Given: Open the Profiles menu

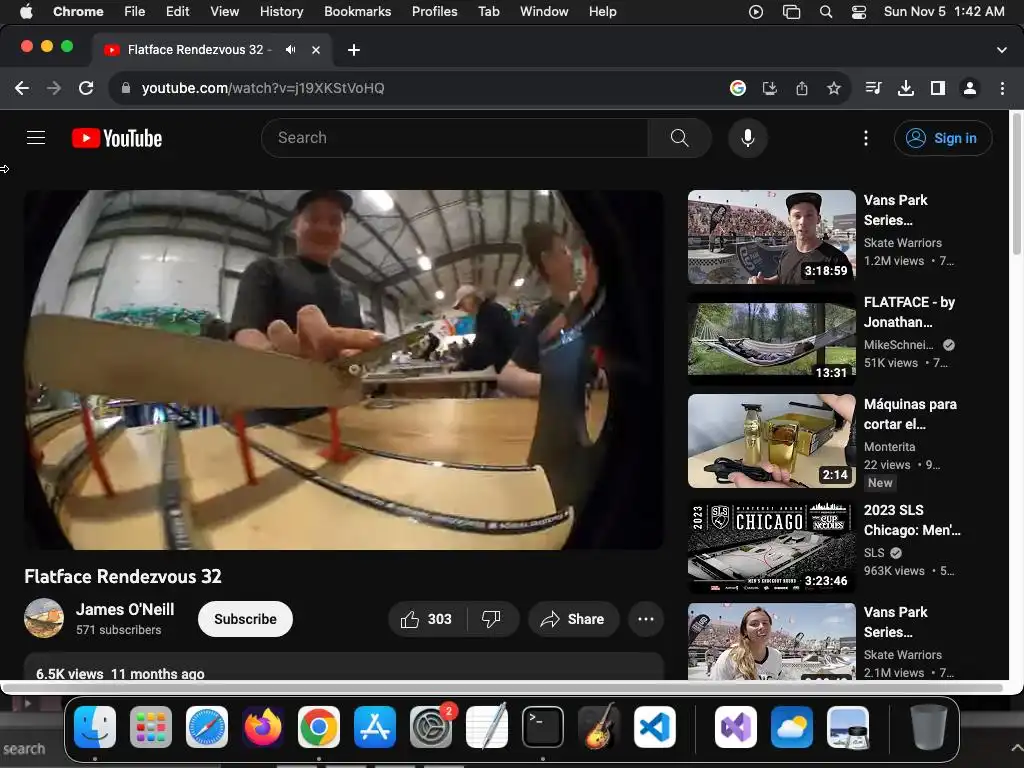Looking at the screenshot, I should click(x=434, y=11).
